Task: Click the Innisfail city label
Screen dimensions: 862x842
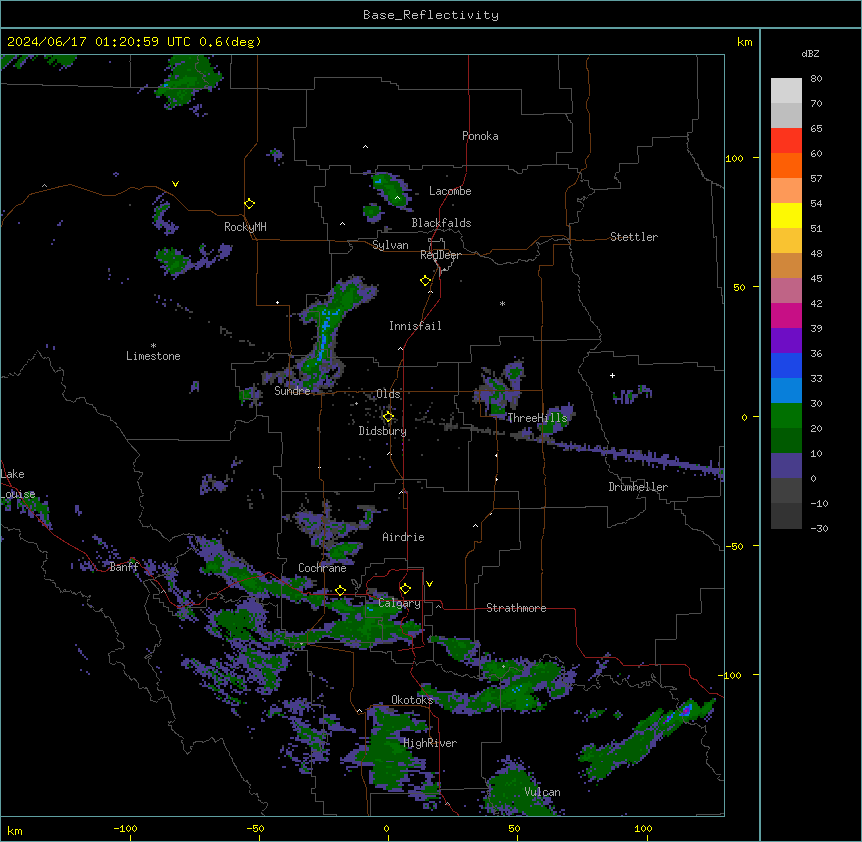Action: click(415, 326)
